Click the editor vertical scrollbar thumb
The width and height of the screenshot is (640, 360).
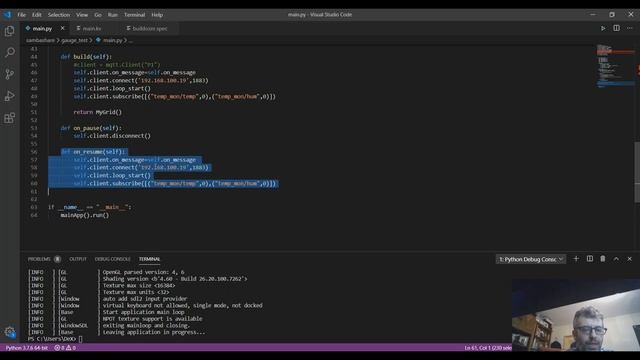(x=637, y=171)
